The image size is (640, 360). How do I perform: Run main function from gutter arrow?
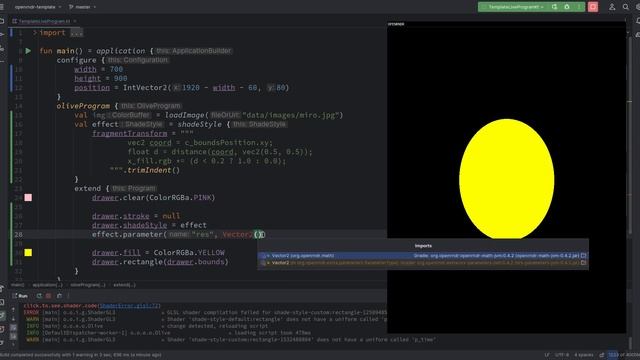coord(28,51)
